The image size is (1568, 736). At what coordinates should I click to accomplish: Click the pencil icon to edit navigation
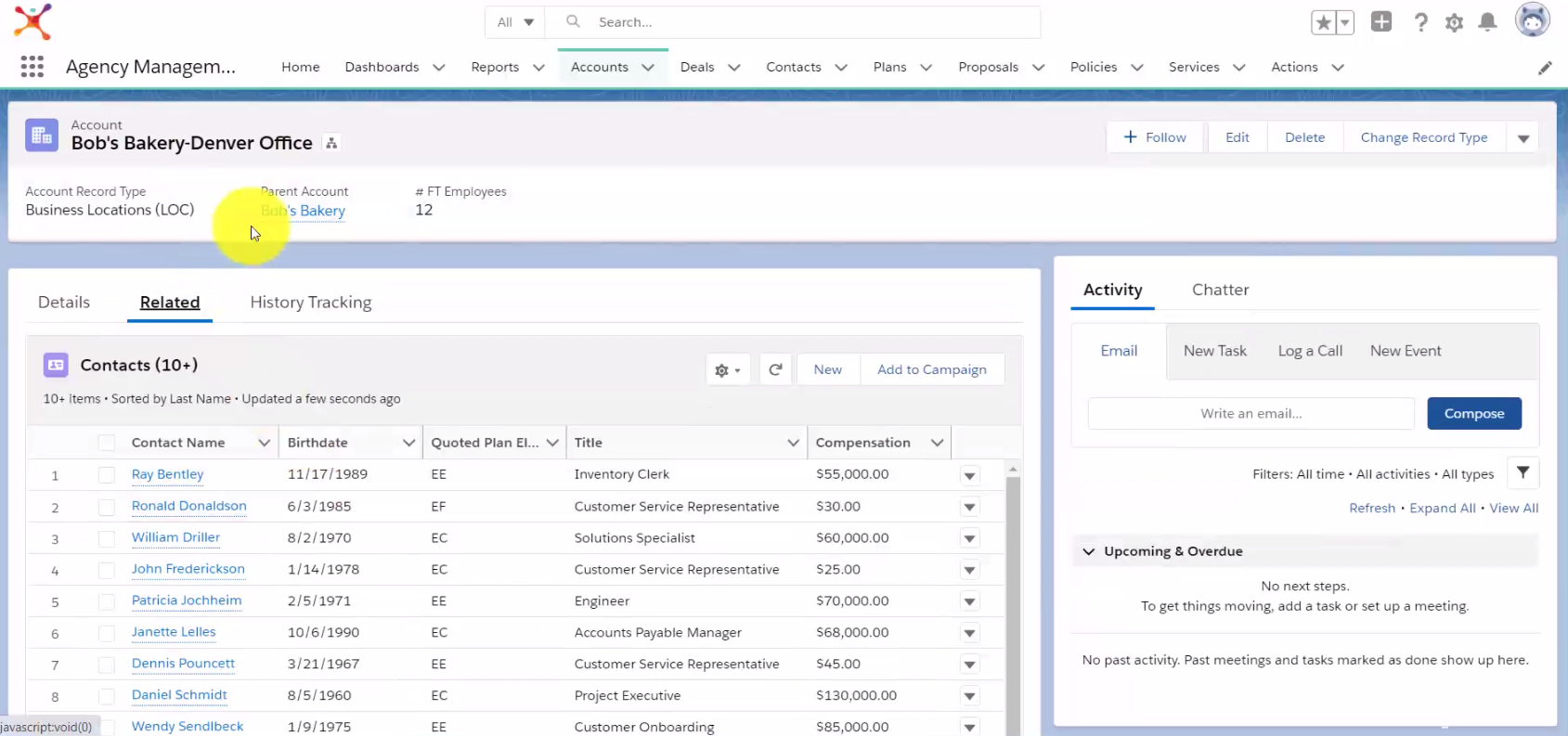pos(1545,68)
